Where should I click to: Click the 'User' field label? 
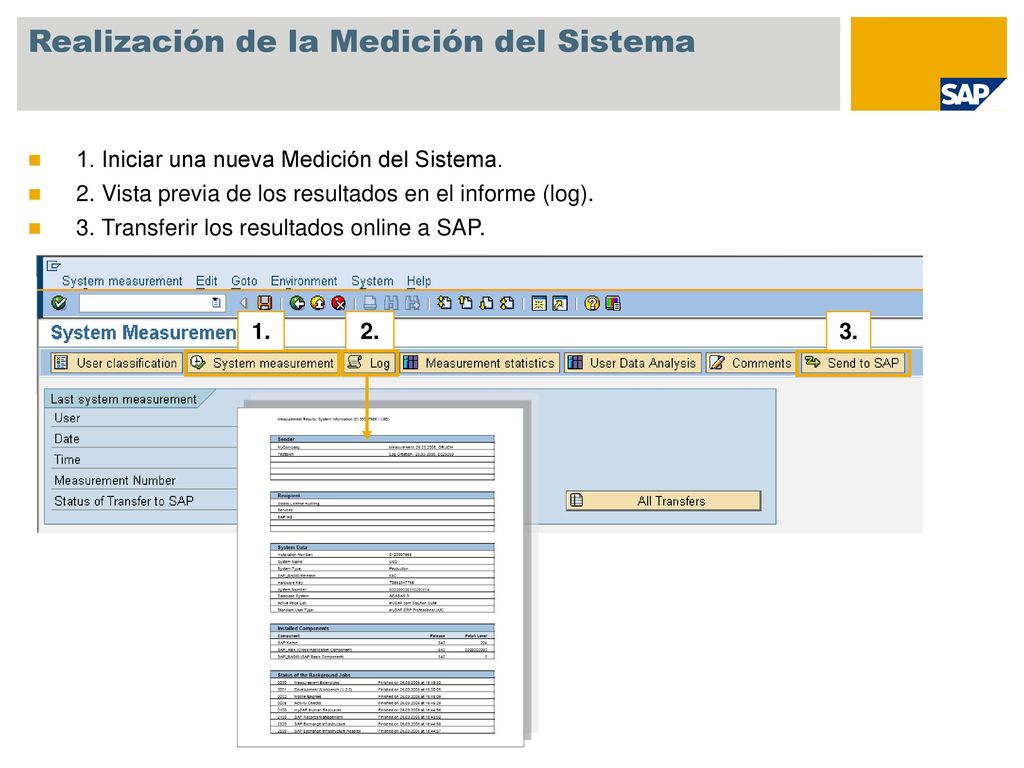coord(67,418)
